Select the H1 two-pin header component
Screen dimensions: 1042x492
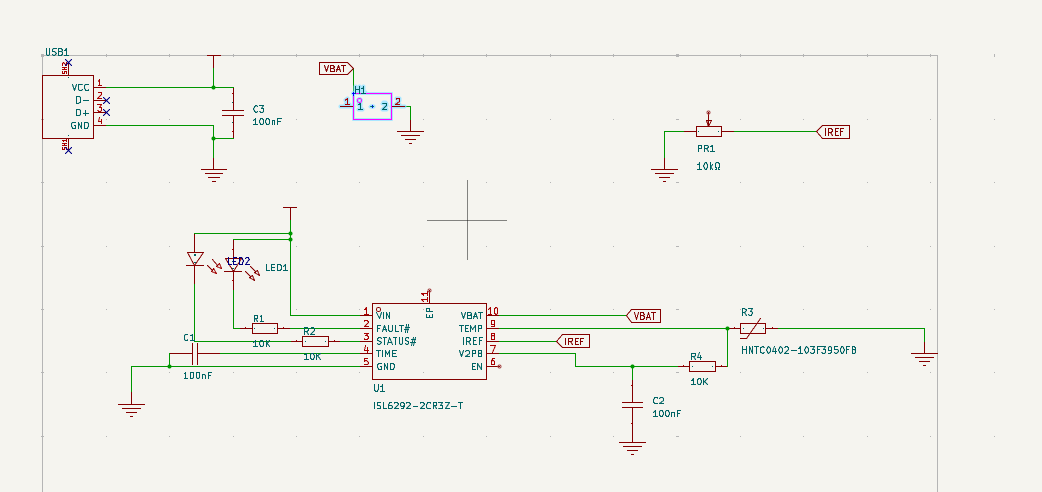coord(372,105)
